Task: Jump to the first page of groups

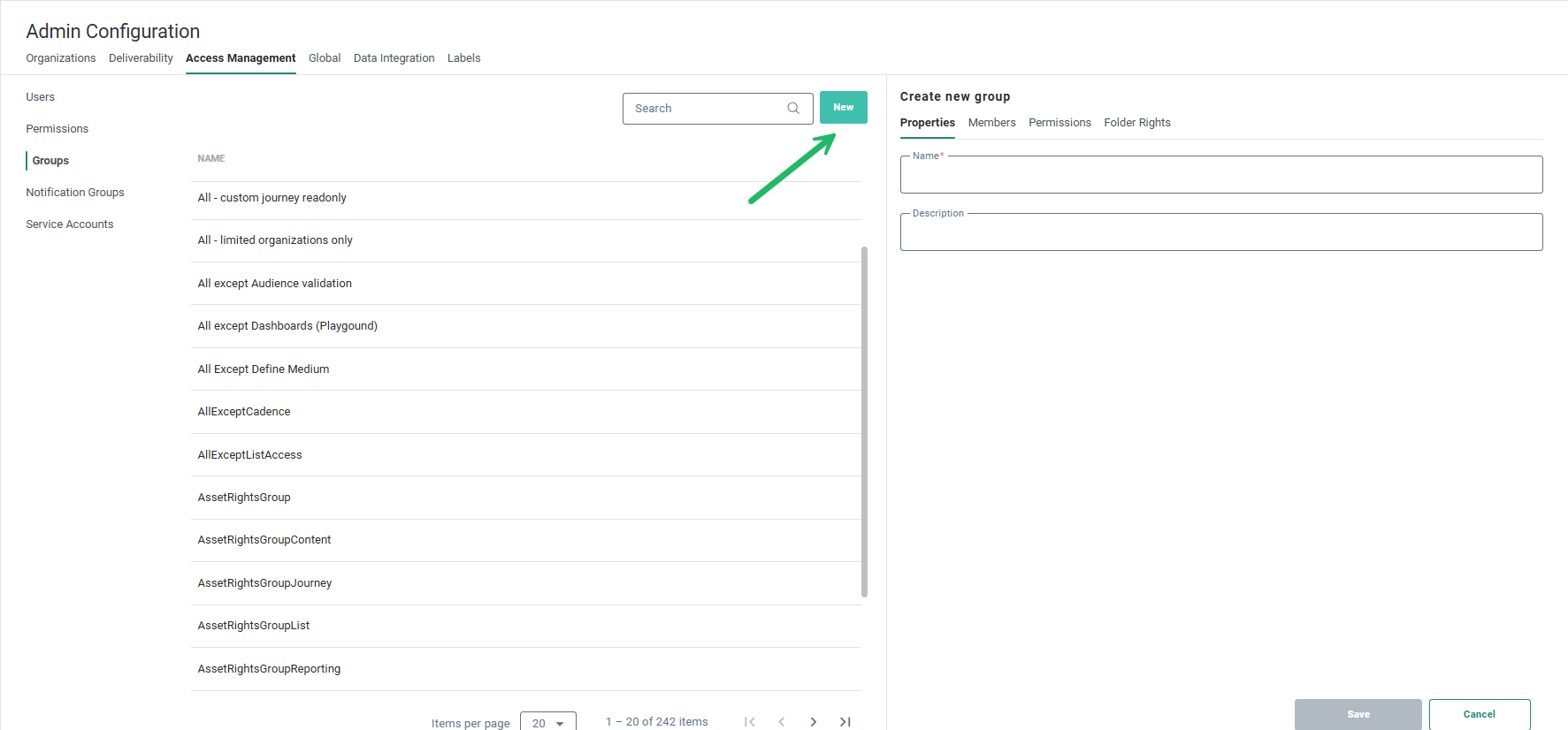Action: 749,722
